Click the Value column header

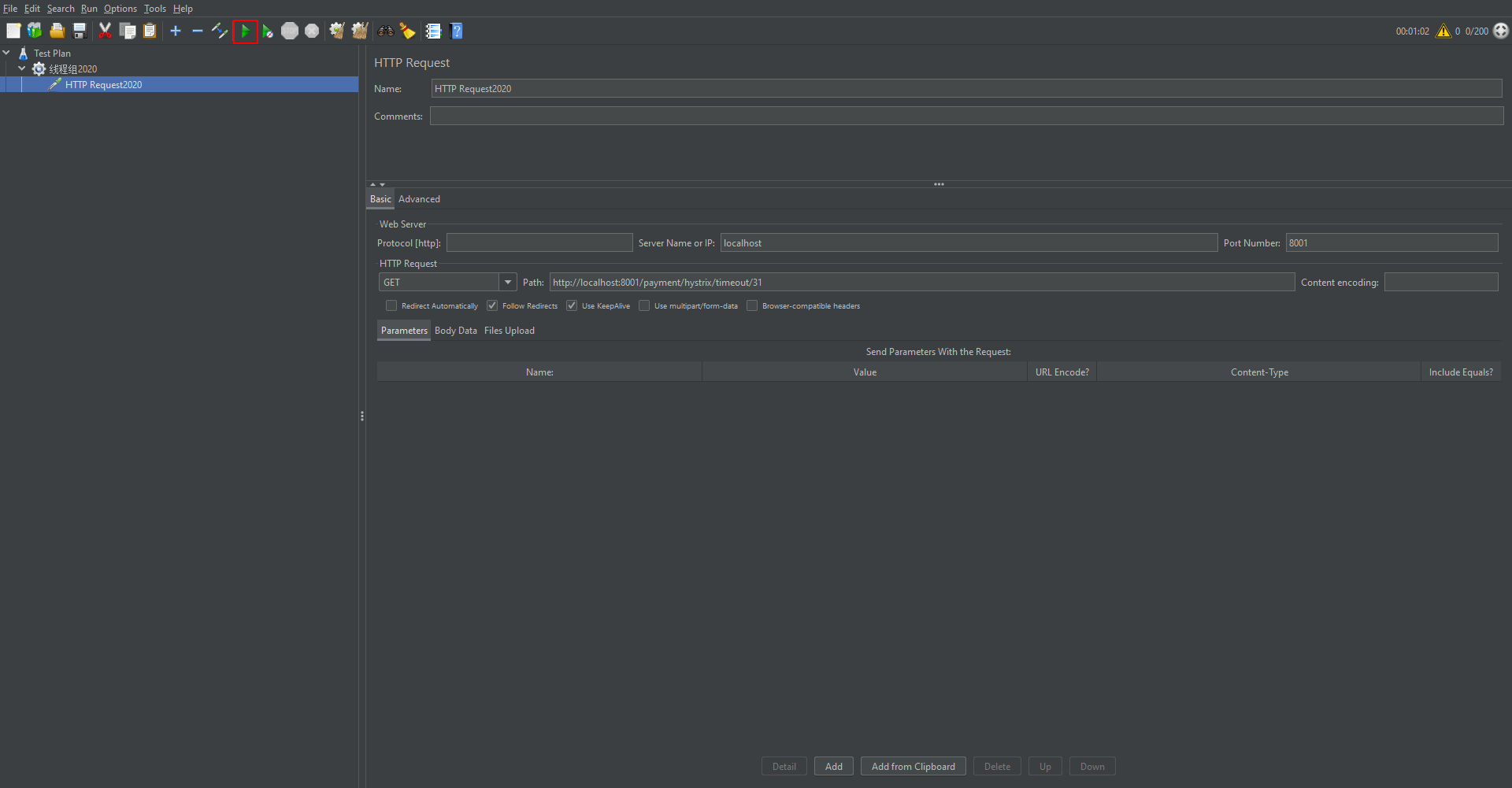(865, 372)
